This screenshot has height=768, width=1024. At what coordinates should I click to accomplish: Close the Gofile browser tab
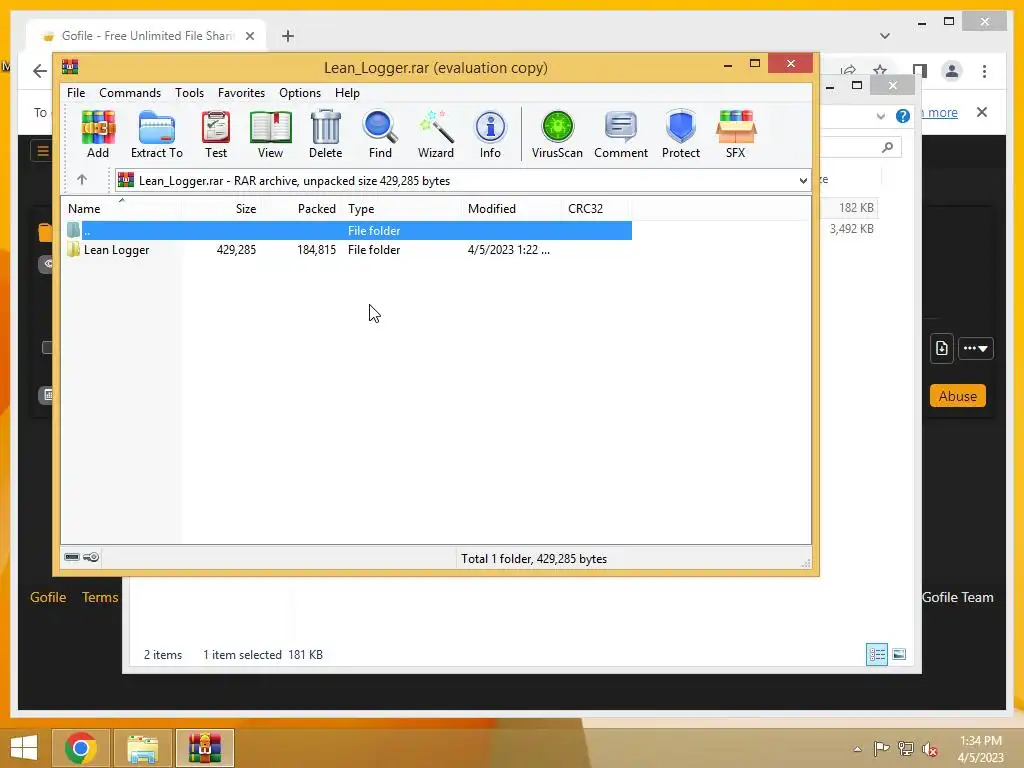[249, 36]
